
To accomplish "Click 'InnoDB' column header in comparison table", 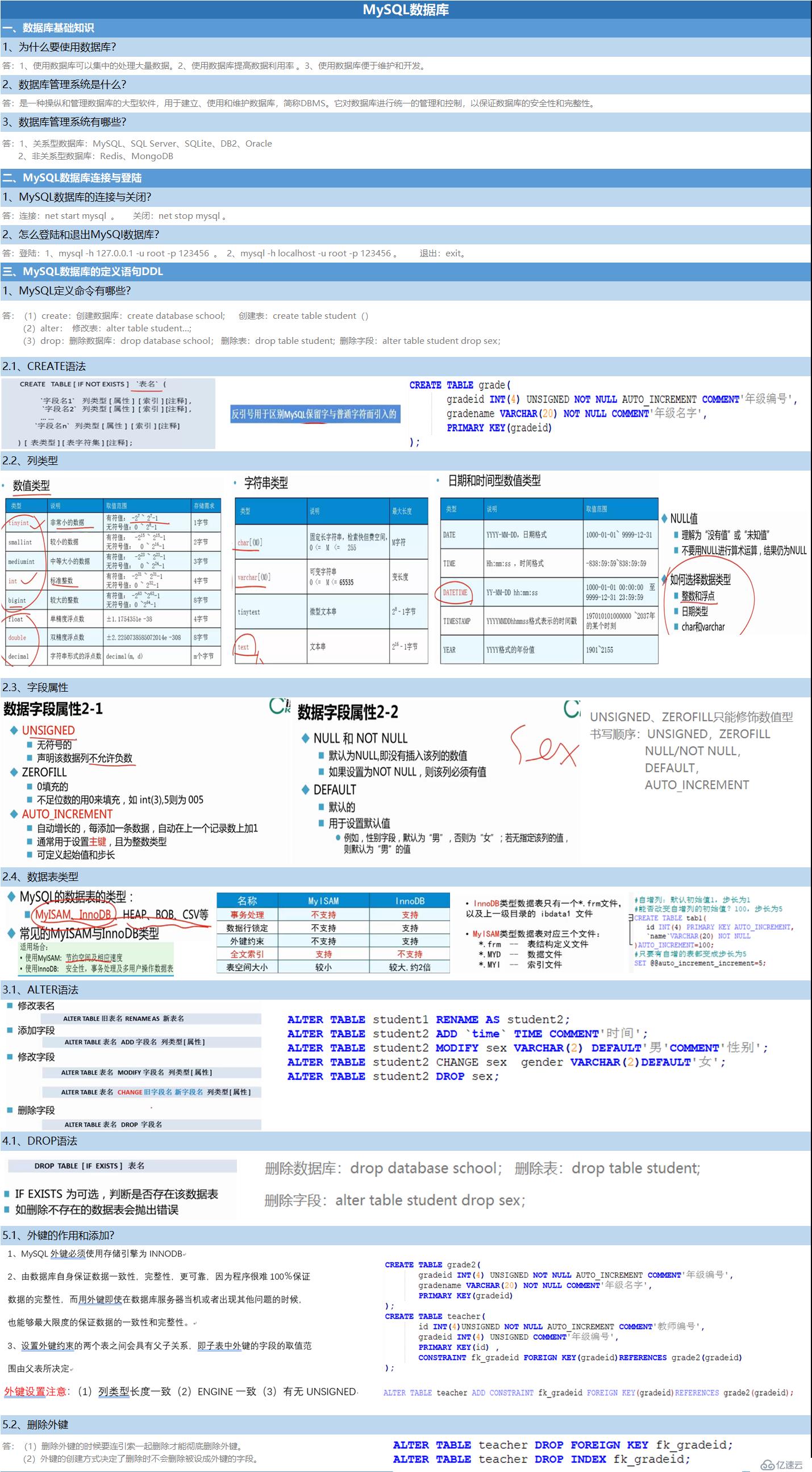I will pyautogui.click(x=410, y=901).
